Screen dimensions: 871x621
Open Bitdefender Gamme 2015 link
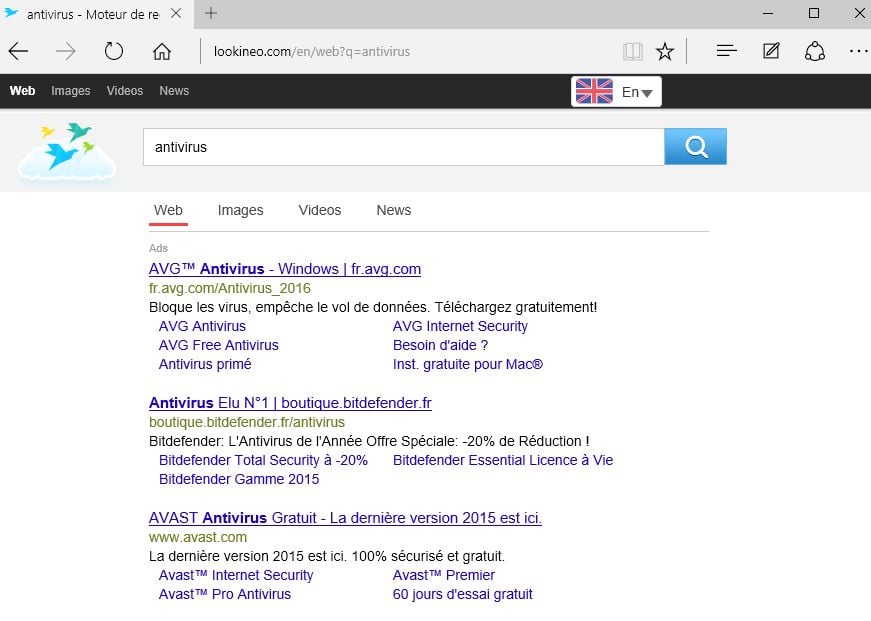[x=239, y=479]
